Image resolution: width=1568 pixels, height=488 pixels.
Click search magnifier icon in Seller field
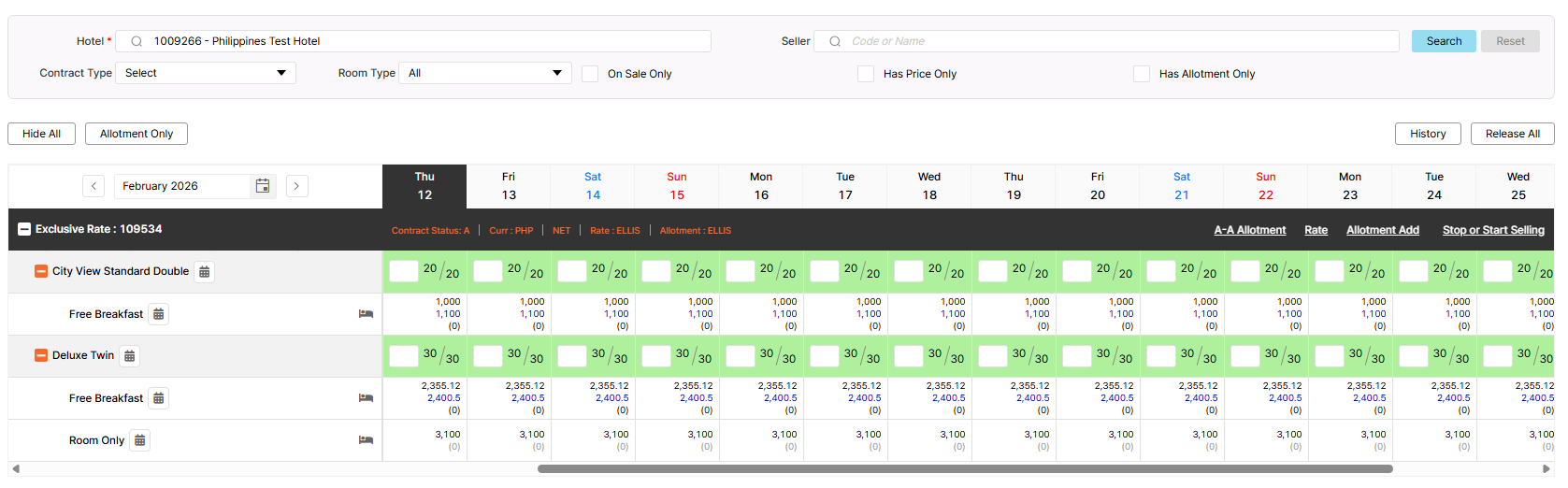(835, 41)
